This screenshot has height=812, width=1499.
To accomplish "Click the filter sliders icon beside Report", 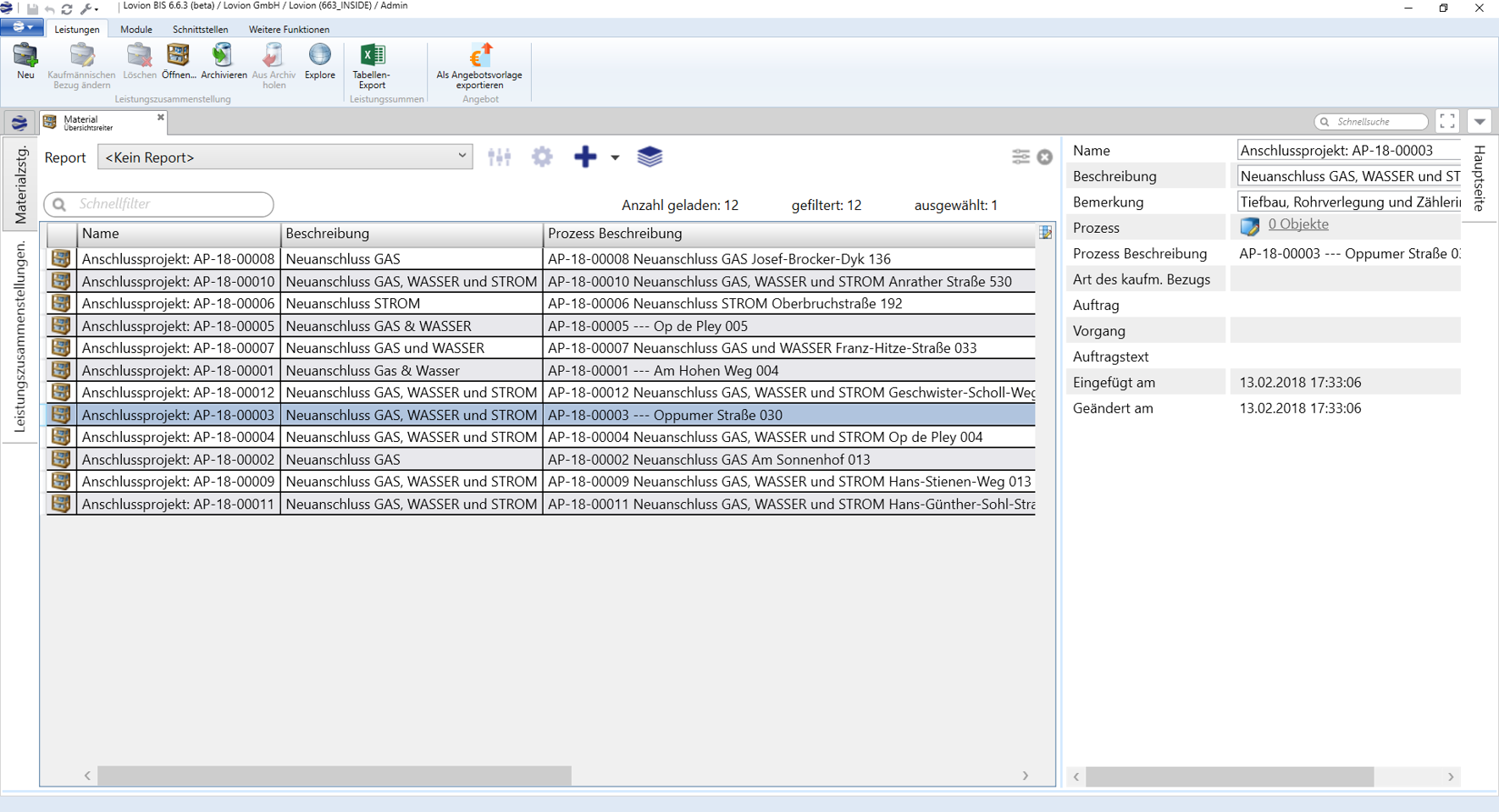I will coord(499,157).
